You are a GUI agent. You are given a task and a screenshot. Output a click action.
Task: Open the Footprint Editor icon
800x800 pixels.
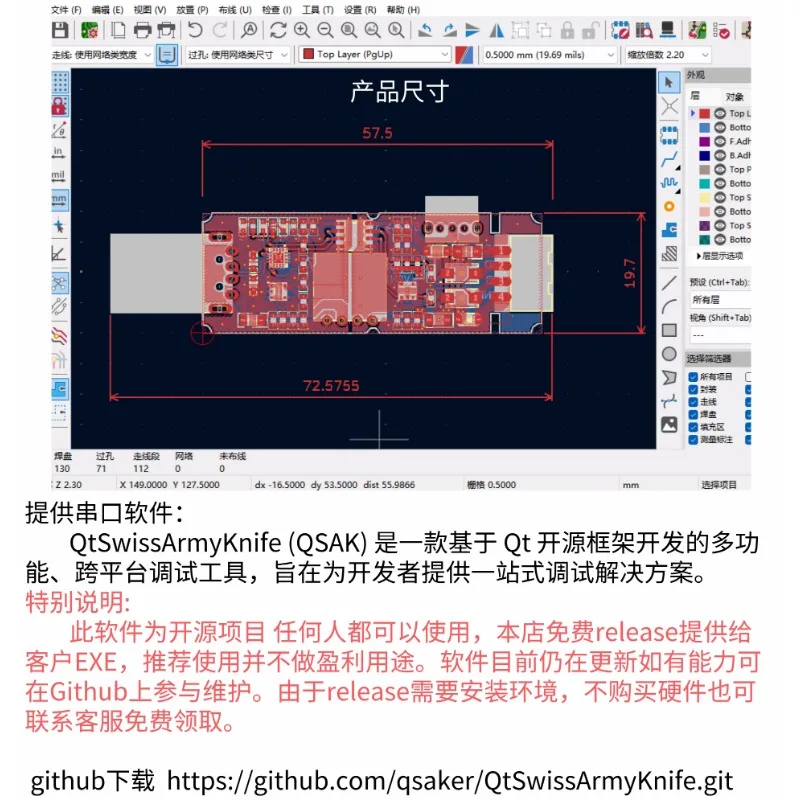pos(620,30)
